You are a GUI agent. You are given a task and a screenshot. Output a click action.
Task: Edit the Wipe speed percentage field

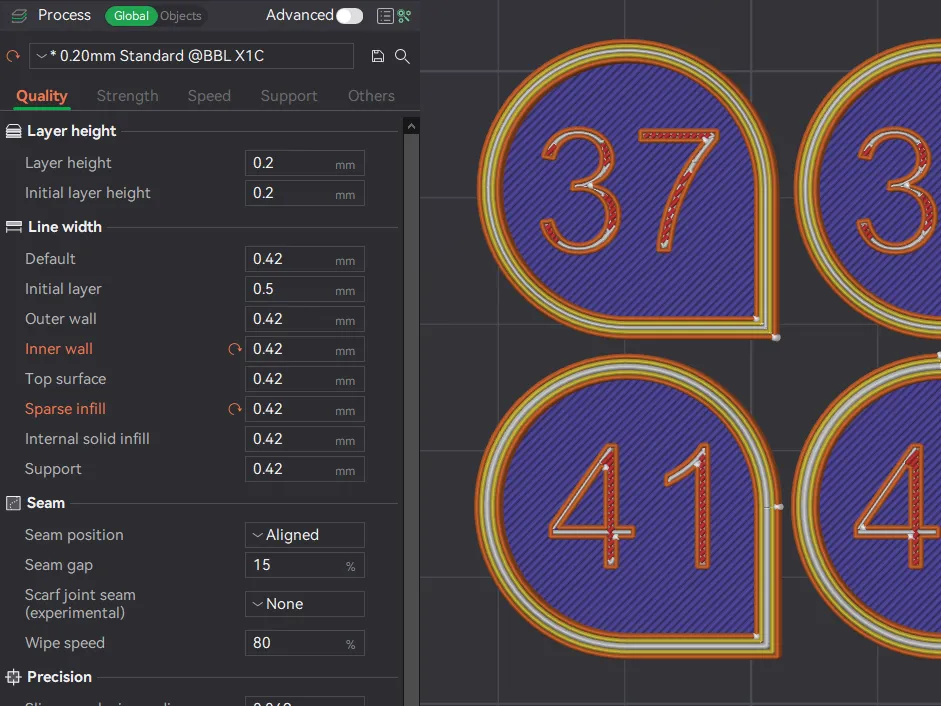[x=305, y=643]
